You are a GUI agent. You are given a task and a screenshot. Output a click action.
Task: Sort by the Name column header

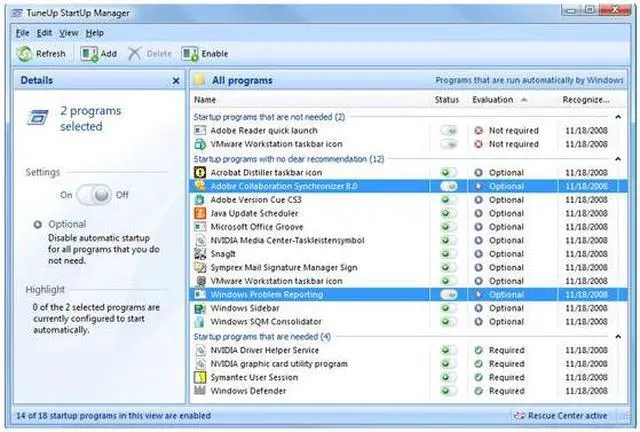205,100
